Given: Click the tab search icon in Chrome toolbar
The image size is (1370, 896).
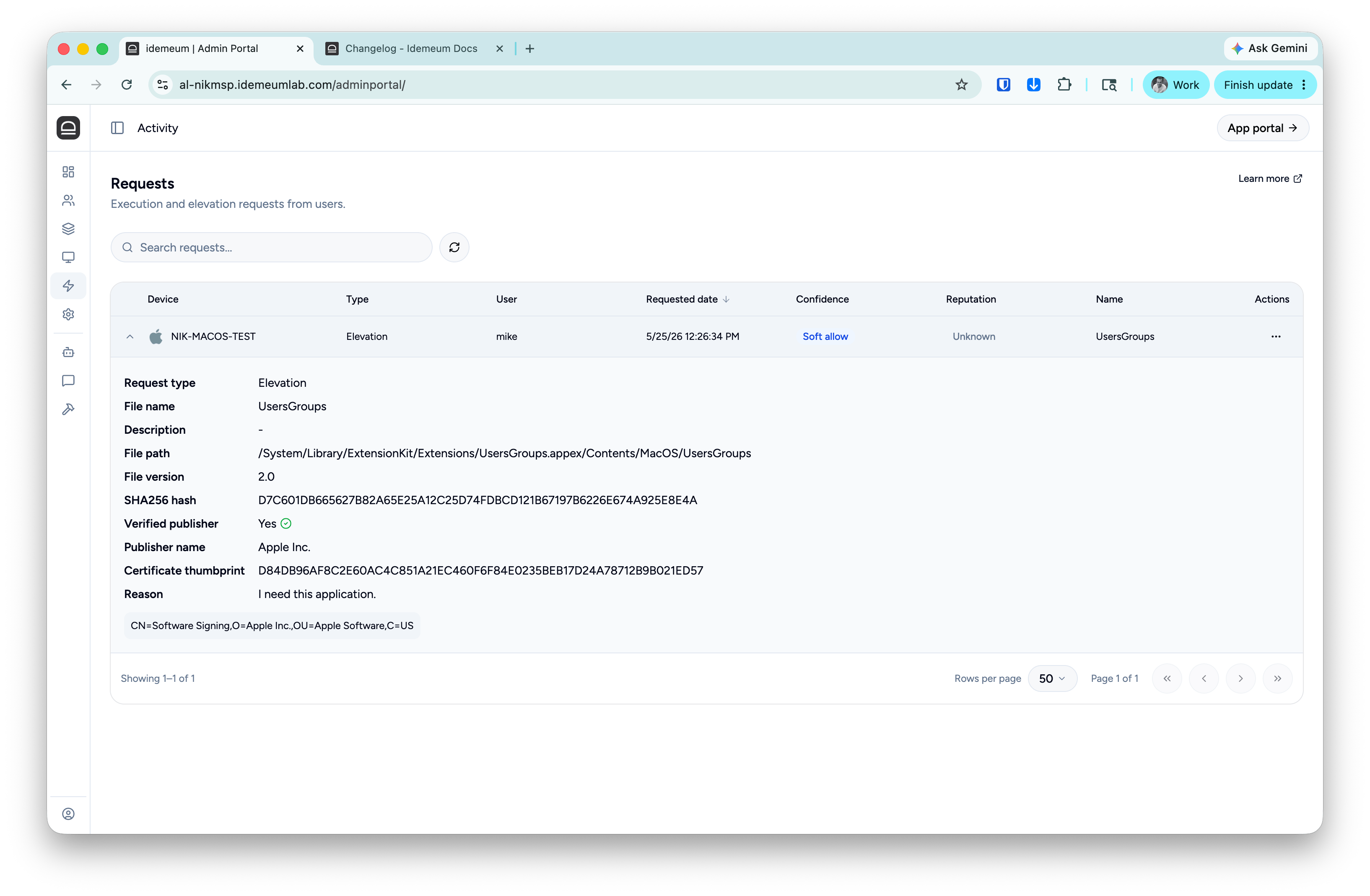Looking at the screenshot, I should (1109, 85).
